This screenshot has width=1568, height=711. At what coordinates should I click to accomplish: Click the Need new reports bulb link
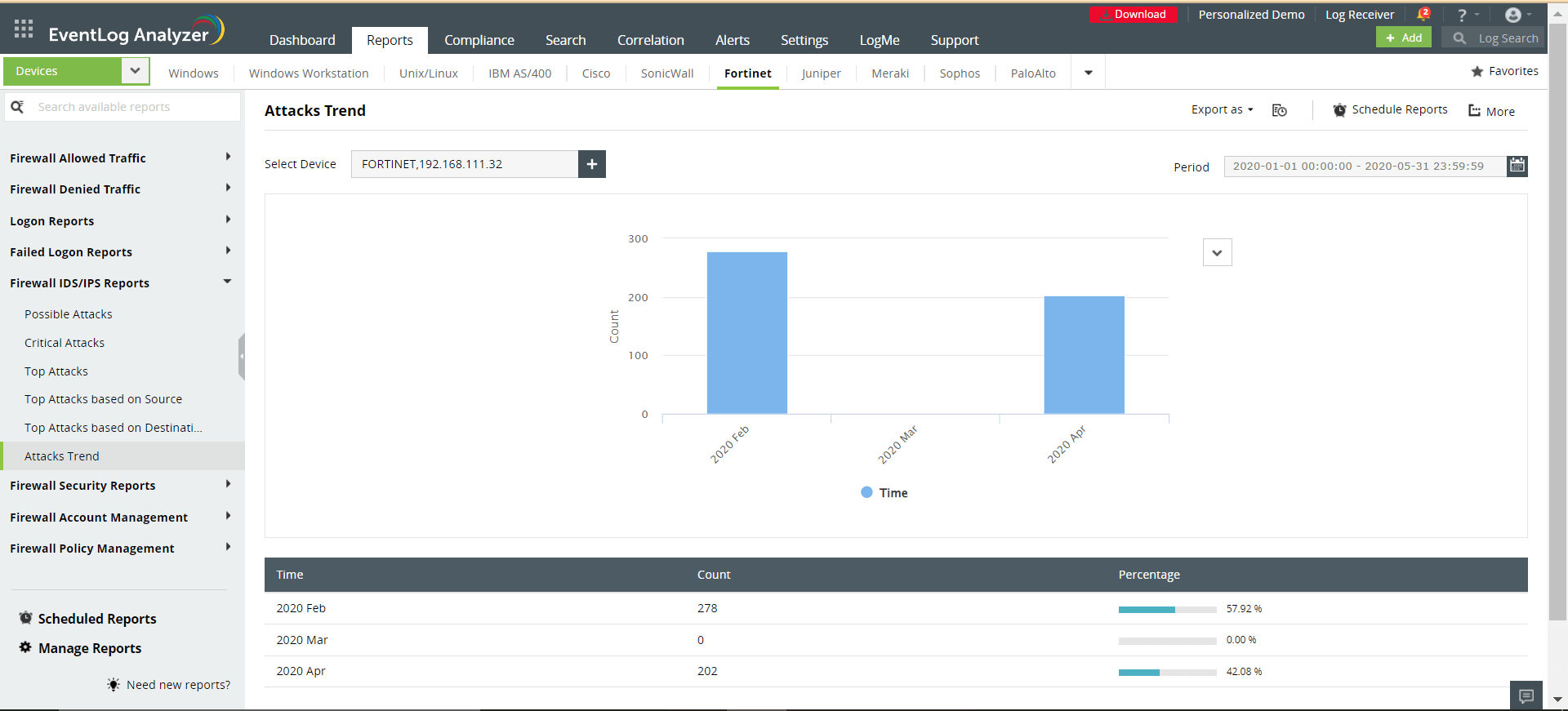tap(169, 684)
